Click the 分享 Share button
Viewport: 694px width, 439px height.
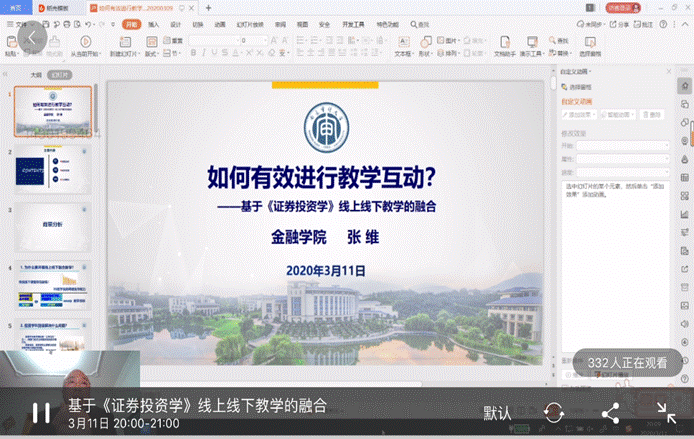(619, 24)
